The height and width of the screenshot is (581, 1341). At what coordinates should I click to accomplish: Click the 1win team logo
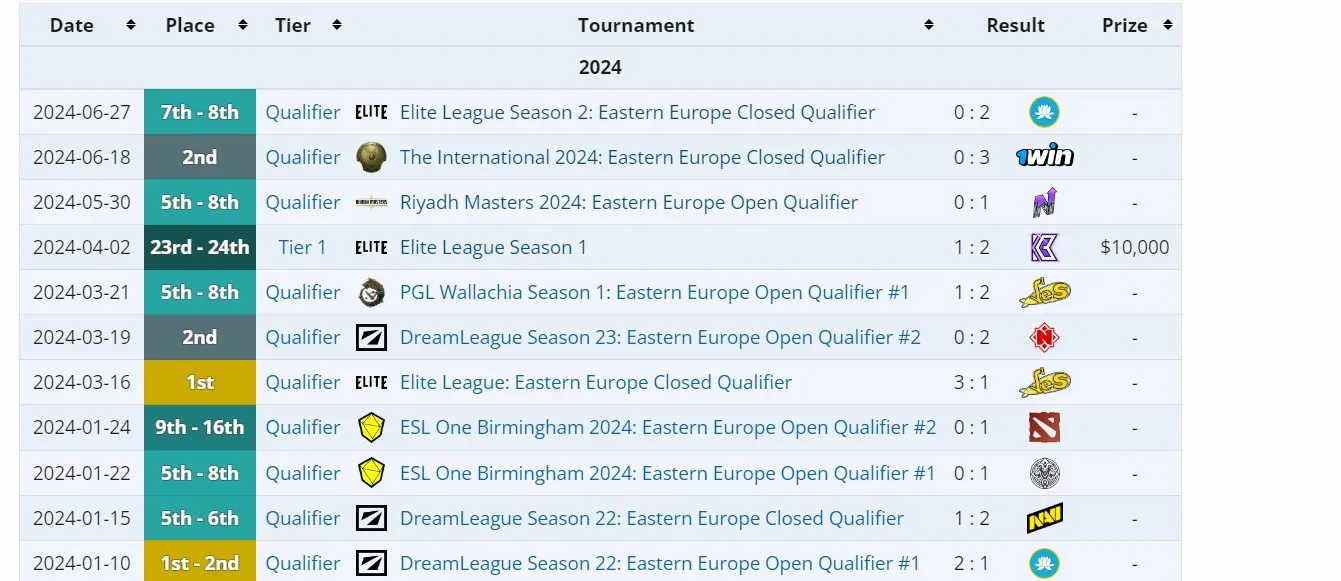coord(1044,157)
